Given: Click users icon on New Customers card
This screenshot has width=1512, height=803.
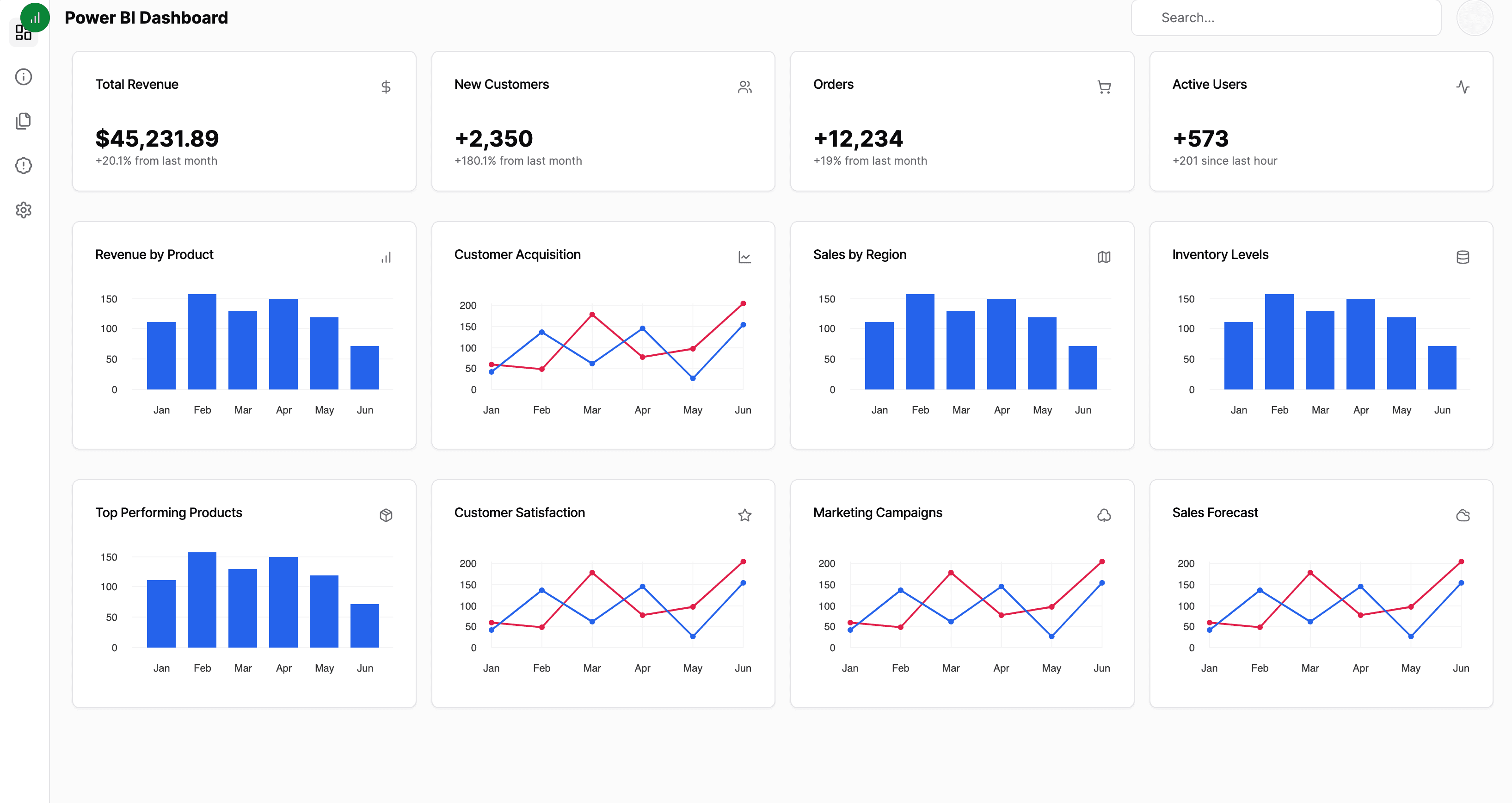Looking at the screenshot, I should click(744, 87).
